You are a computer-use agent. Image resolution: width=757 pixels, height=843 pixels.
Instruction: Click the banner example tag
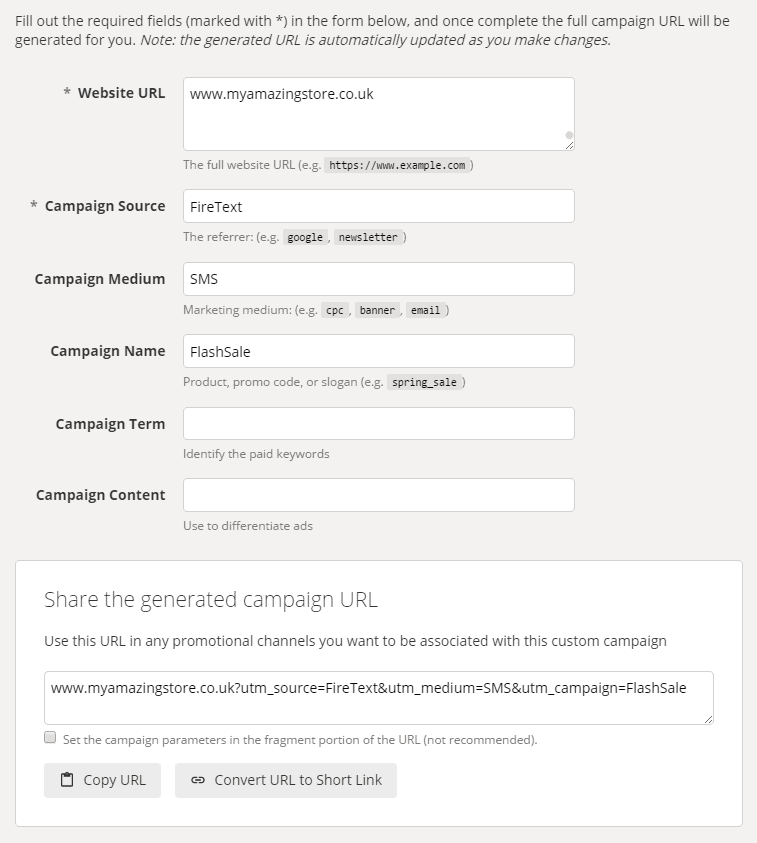(x=377, y=310)
